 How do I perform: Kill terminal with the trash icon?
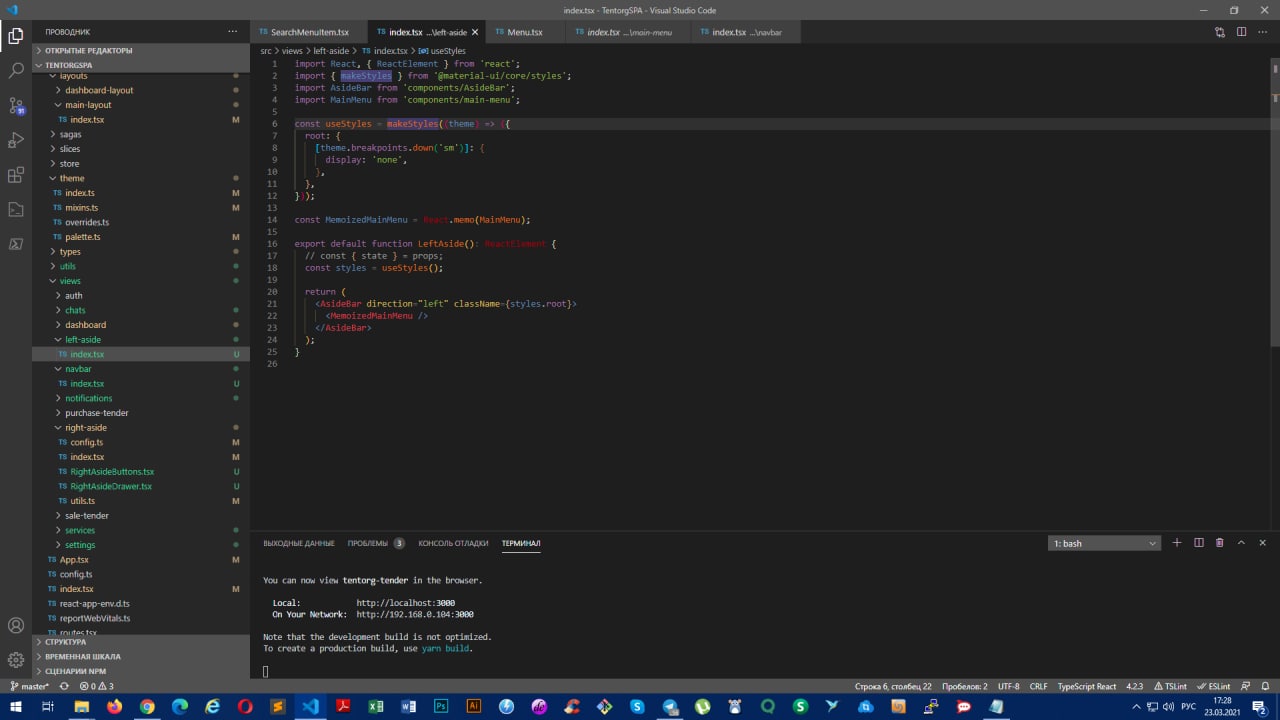click(x=1219, y=543)
